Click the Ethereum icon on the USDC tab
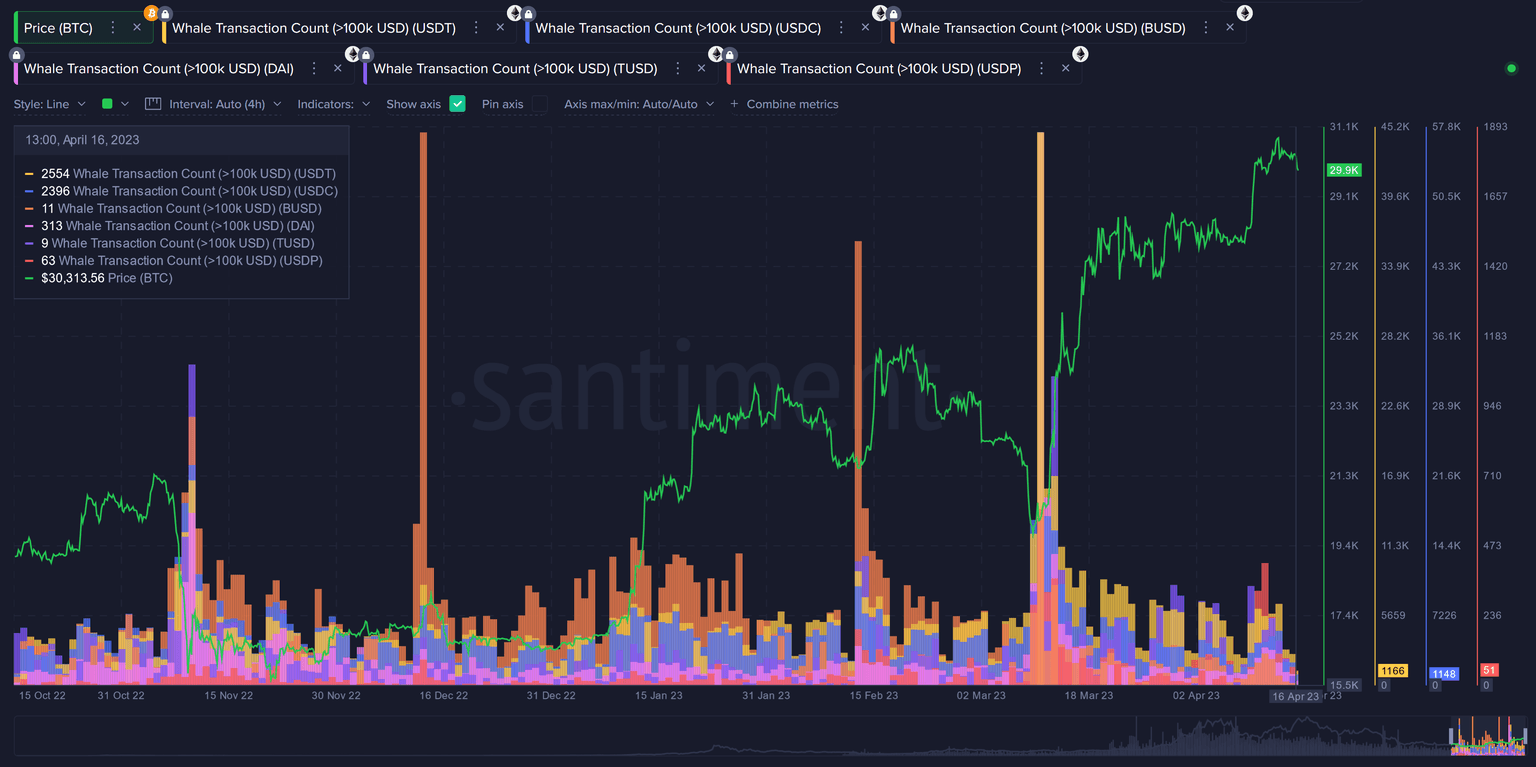1536x767 pixels. (513, 13)
